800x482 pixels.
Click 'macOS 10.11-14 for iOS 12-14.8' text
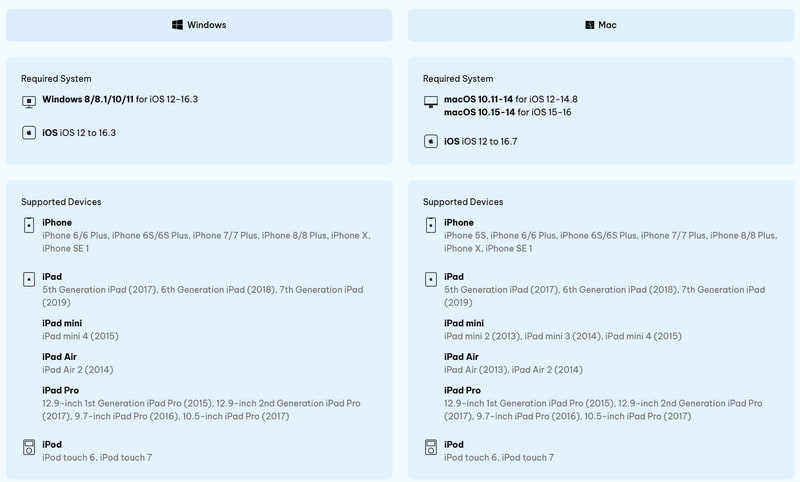coord(511,99)
